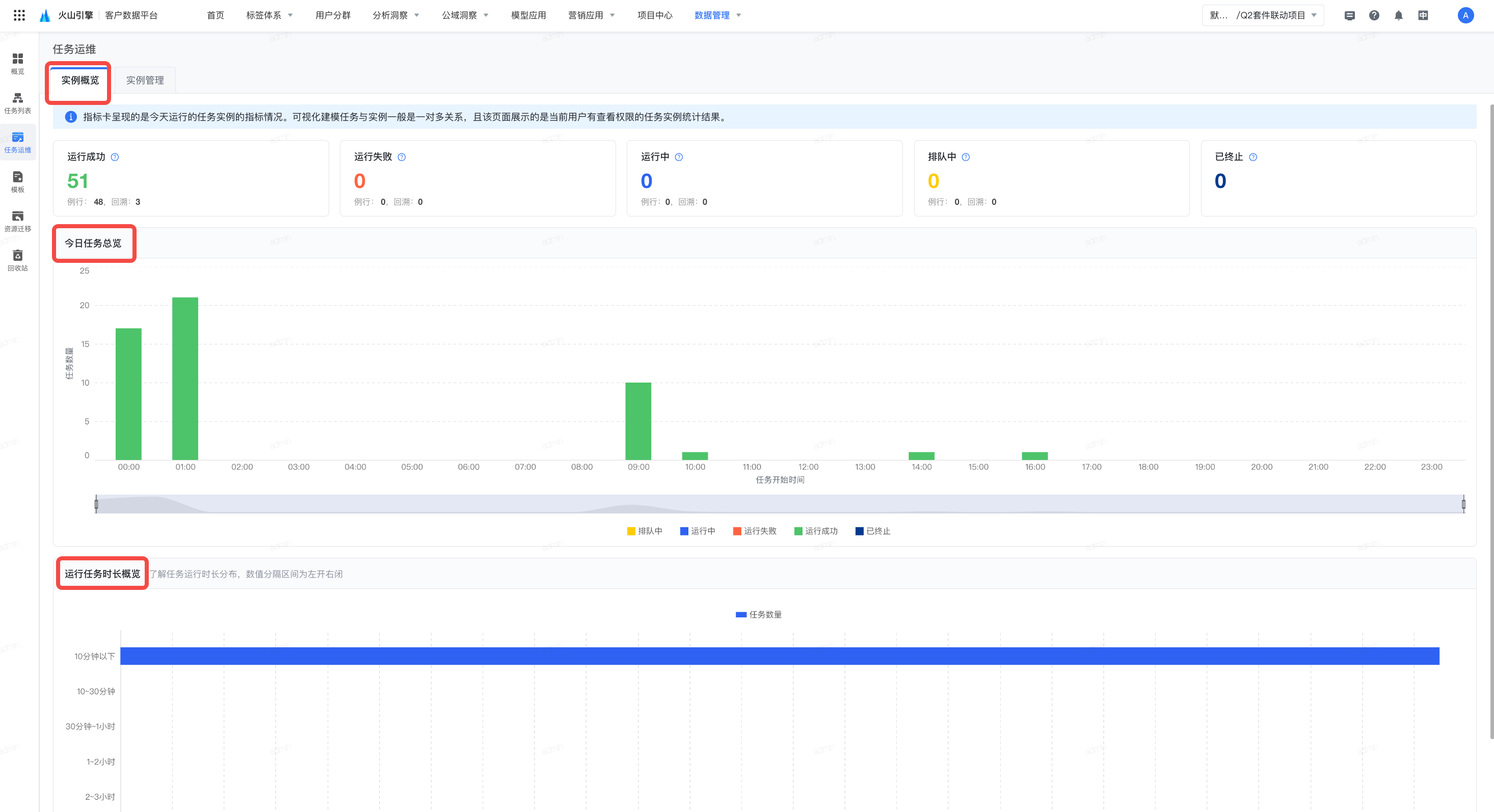Click the info icon in the blue notice
This screenshot has height=812, width=1494.
tap(71, 117)
